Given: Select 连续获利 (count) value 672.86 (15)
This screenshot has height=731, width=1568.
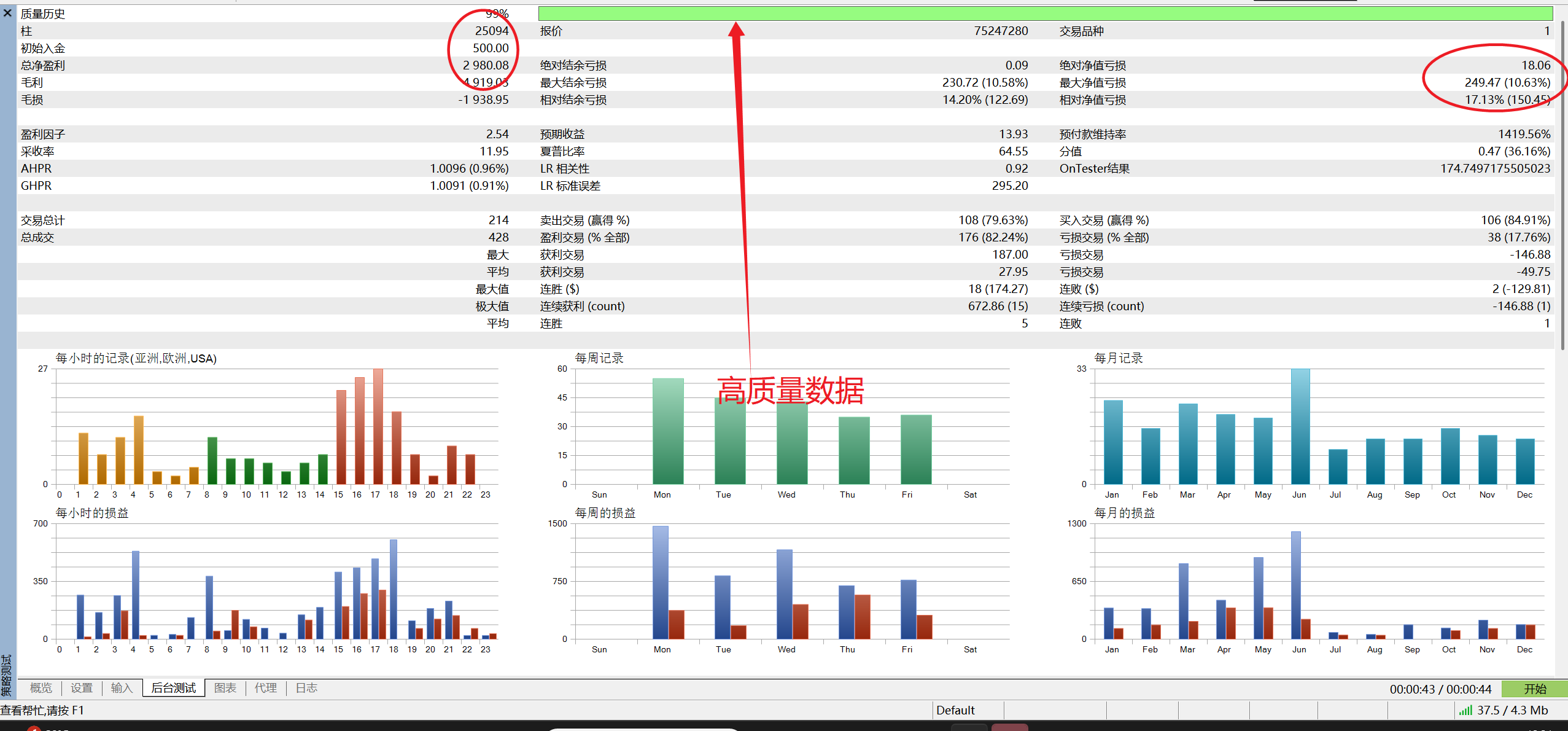Looking at the screenshot, I should click(x=998, y=306).
